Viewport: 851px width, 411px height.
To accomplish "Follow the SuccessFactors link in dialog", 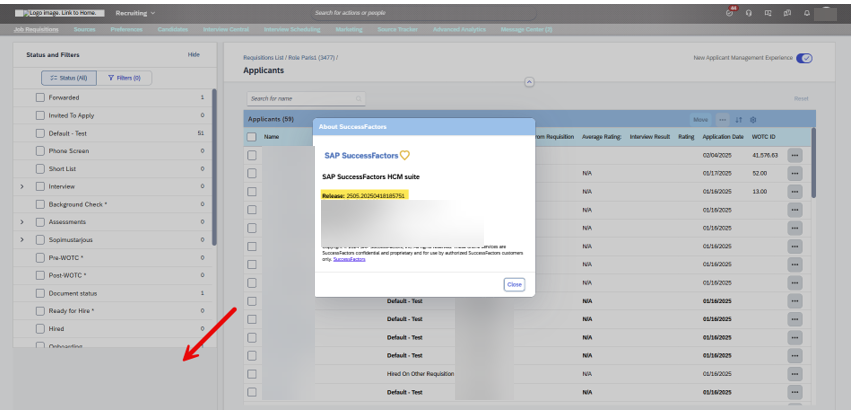I will 350,260.
